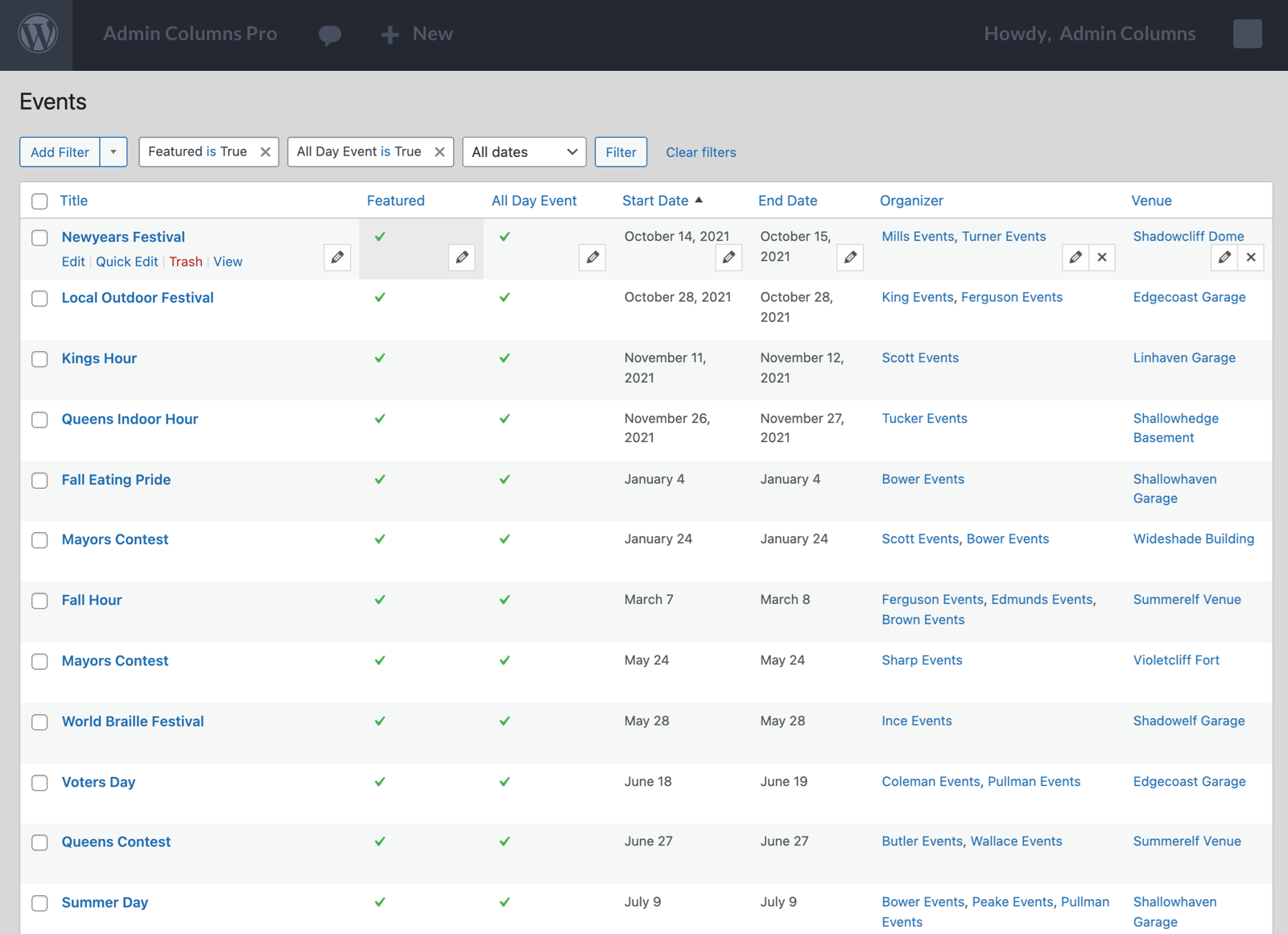Viewport: 1288px width, 934px height.
Task: Click the Featured checkmark for Local Outdoor Festival
Action: point(380,297)
